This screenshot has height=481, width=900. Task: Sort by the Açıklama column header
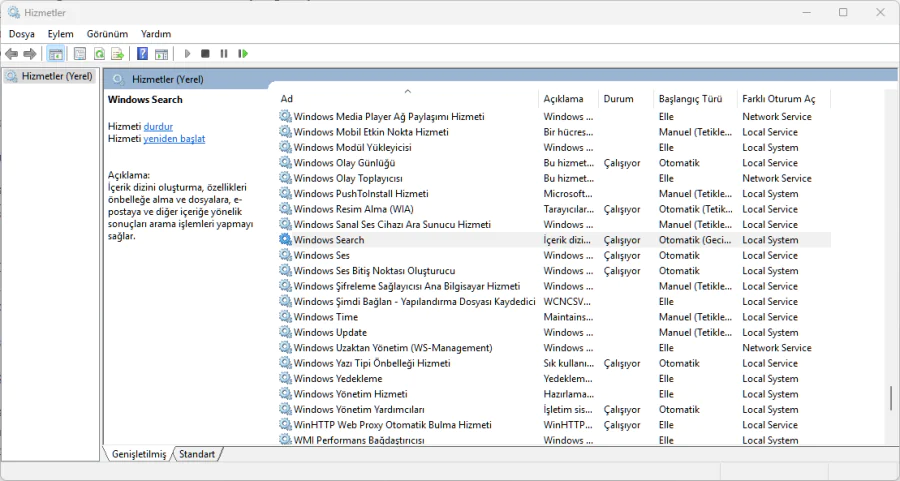(x=568, y=99)
